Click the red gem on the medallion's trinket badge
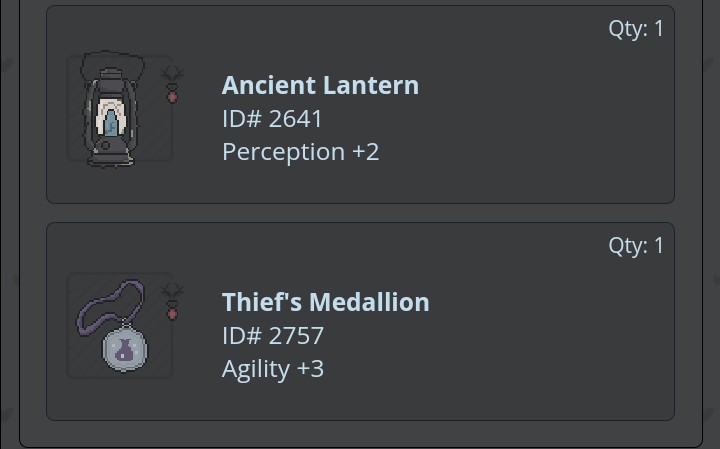Viewport: 720px width, 449px height. pos(172,314)
